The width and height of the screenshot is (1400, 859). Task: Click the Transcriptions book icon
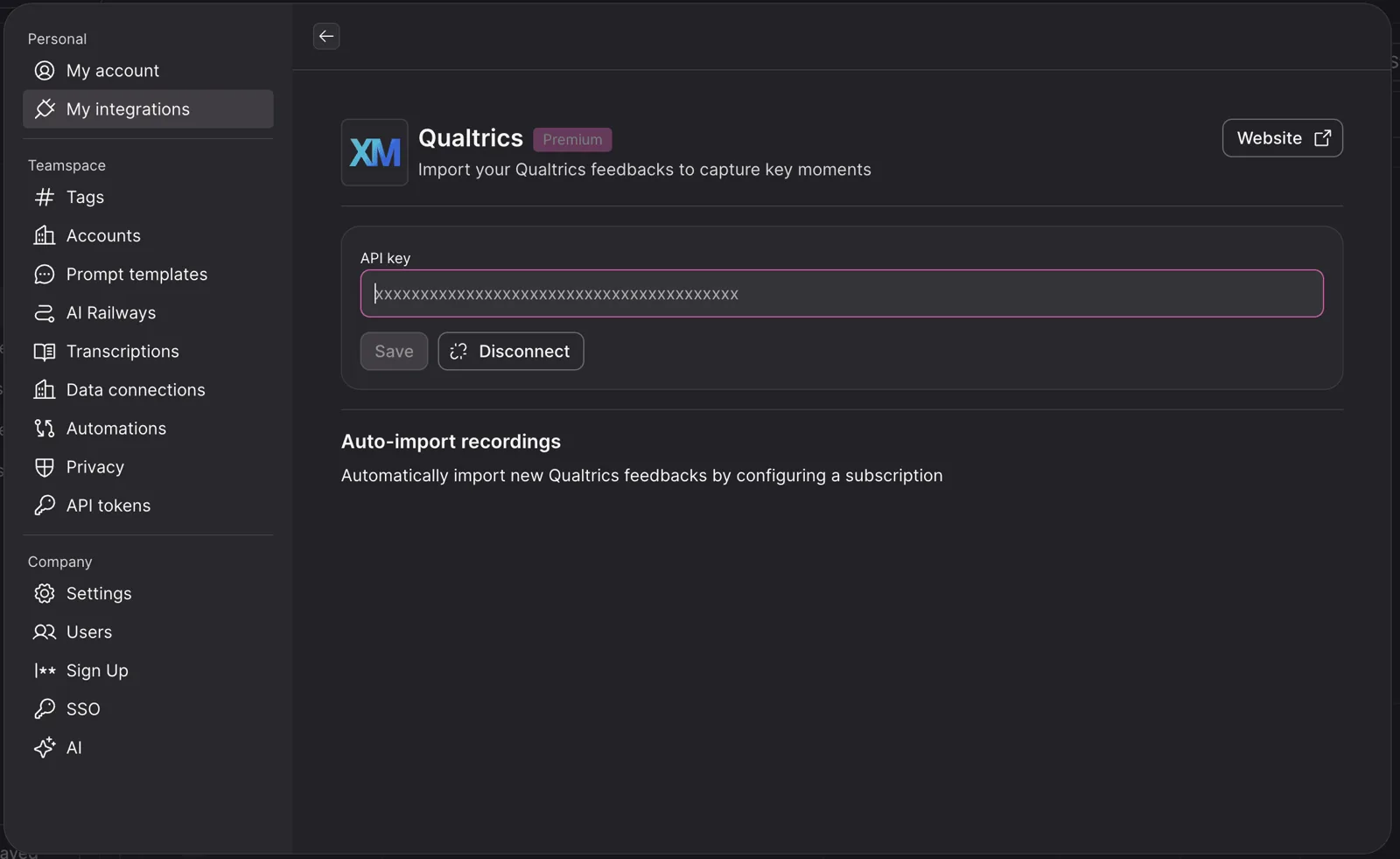pos(45,352)
